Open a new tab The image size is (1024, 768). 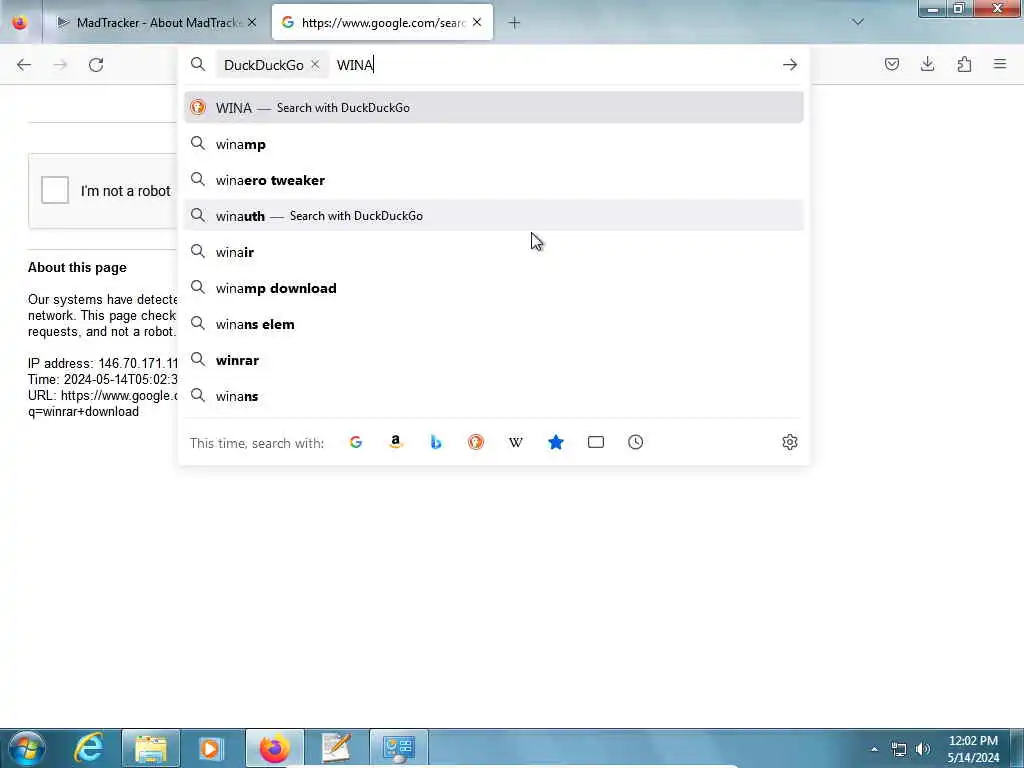(514, 23)
